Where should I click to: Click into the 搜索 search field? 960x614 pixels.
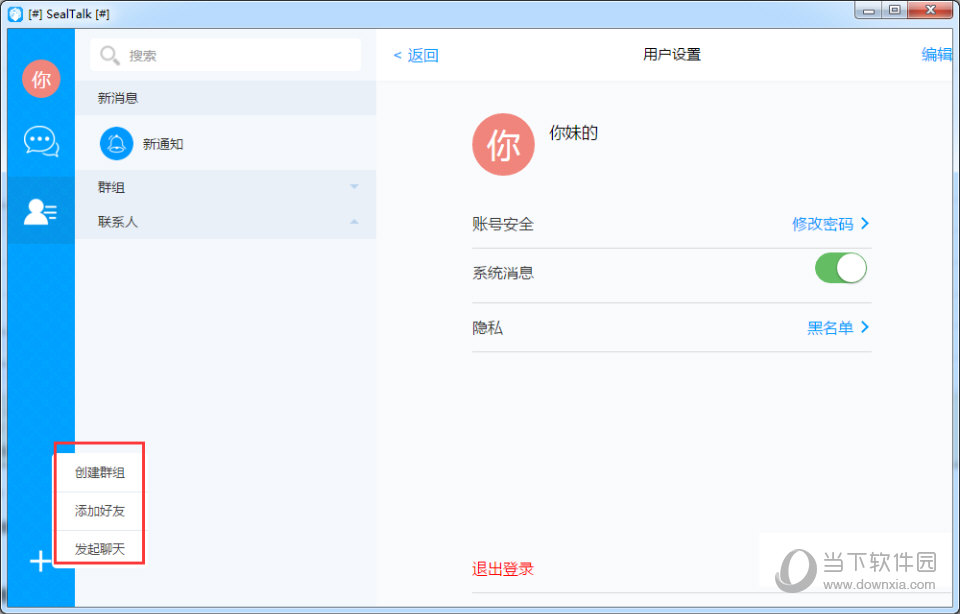click(x=225, y=55)
